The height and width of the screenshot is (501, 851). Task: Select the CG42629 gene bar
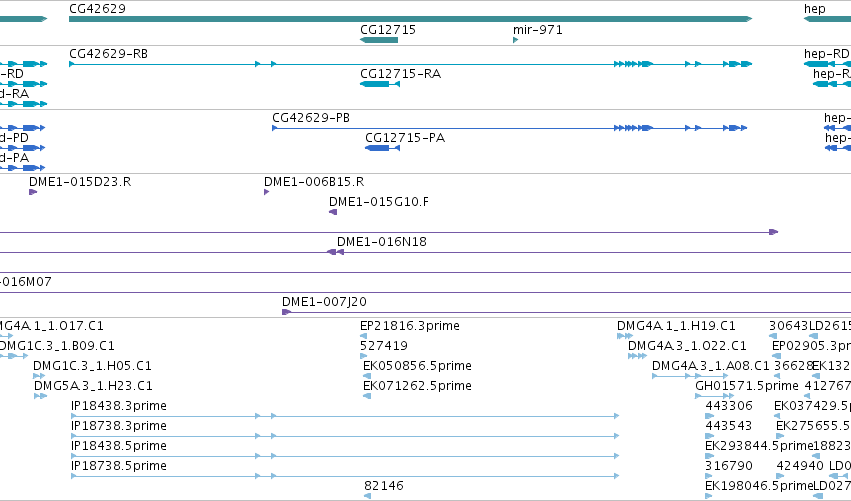pyautogui.click(x=410, y=19)
